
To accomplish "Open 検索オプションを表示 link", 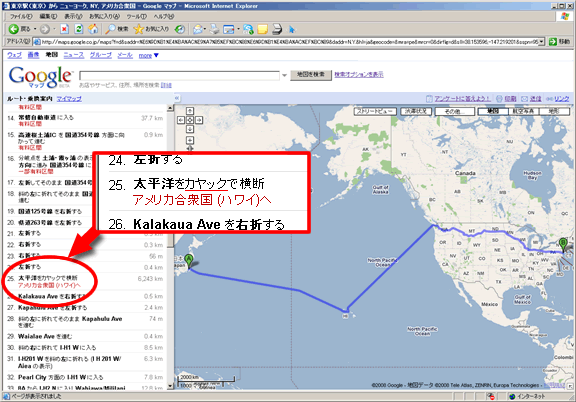I will 359,75.
